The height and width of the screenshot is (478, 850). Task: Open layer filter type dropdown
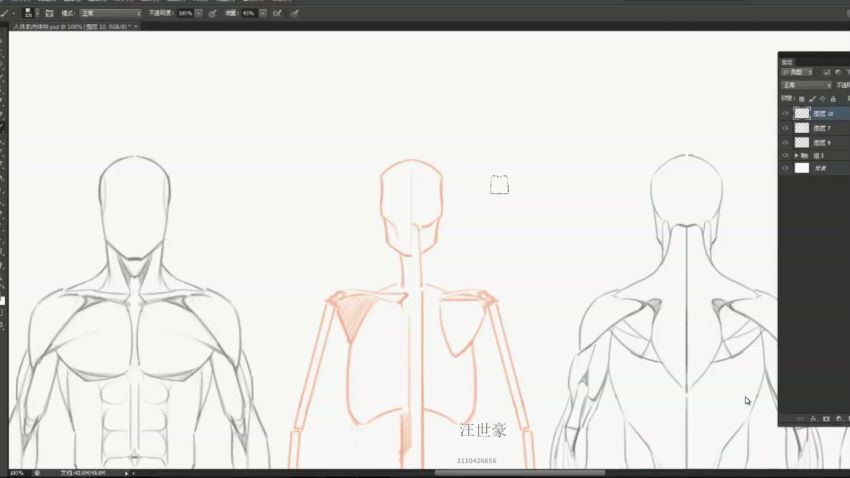797,72
